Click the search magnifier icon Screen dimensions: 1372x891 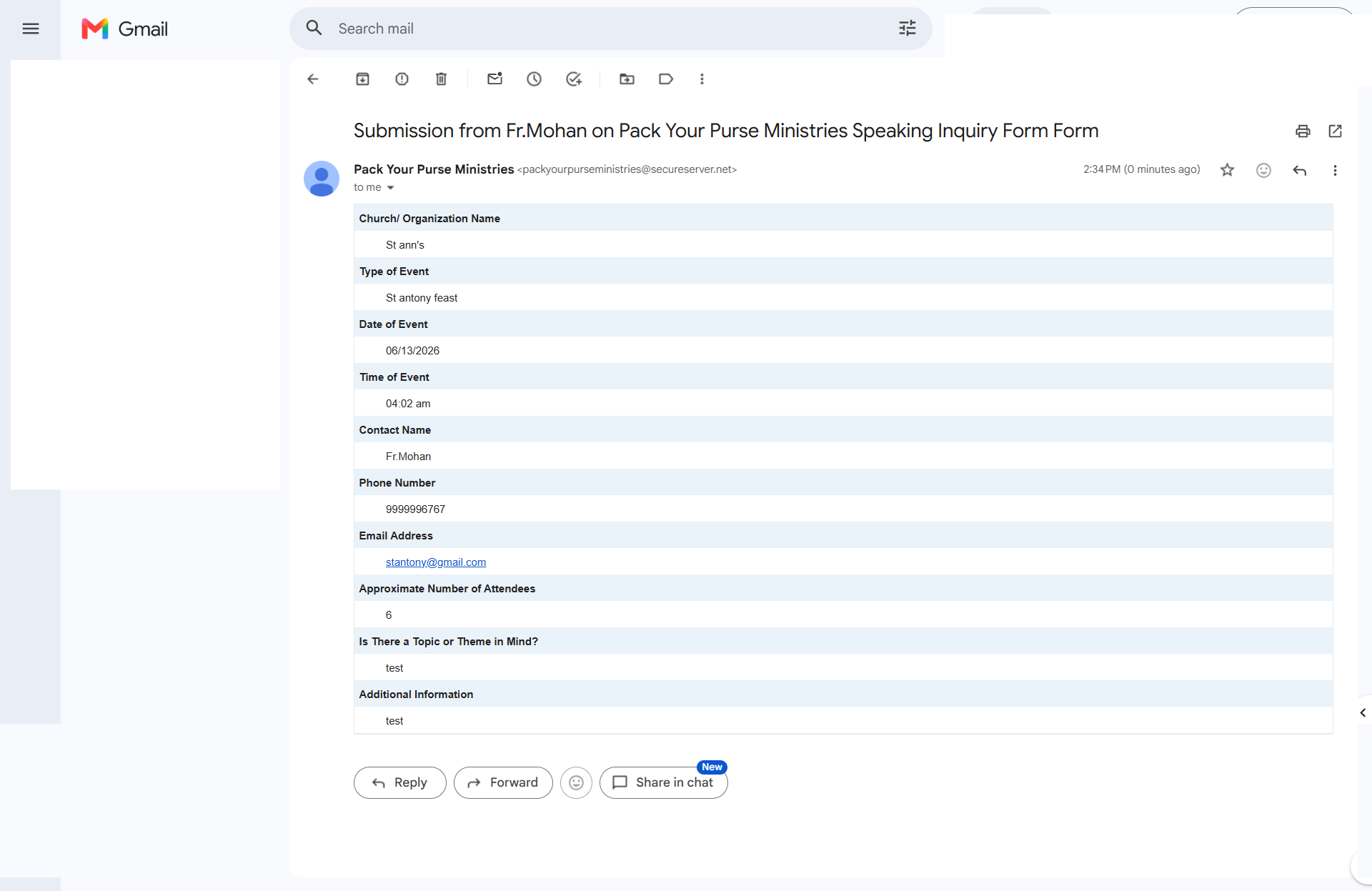314,28
